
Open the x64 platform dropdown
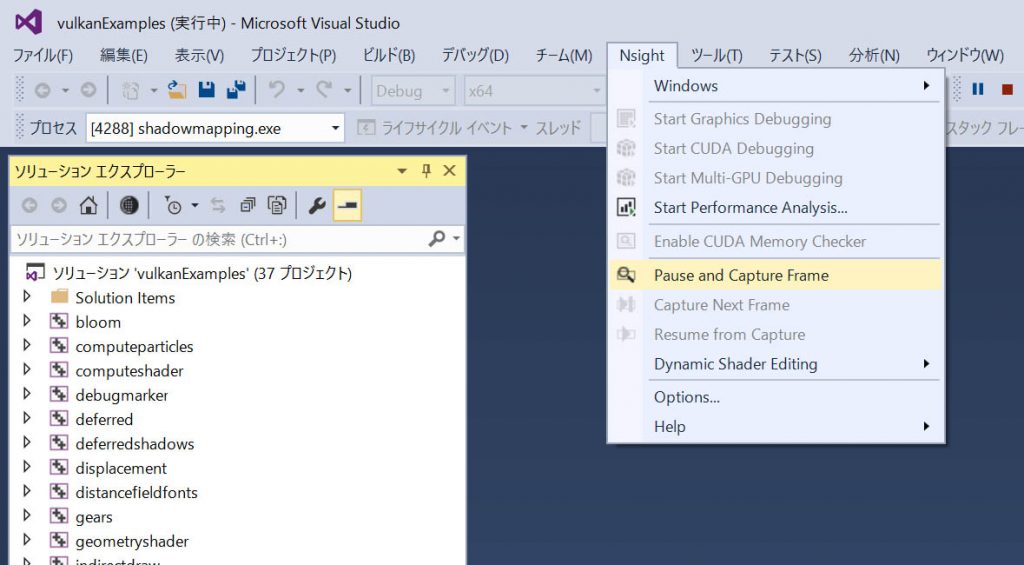click(534, 91)
